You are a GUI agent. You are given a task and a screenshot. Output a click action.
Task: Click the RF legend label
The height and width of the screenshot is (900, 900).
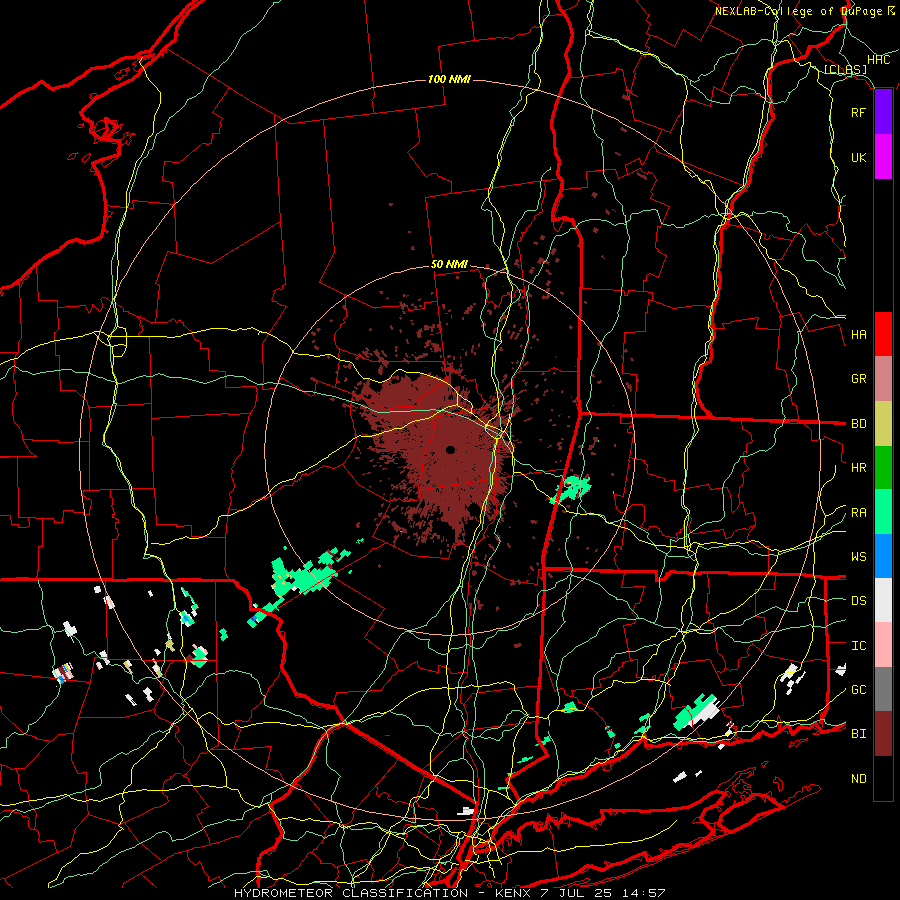(858, 112)
